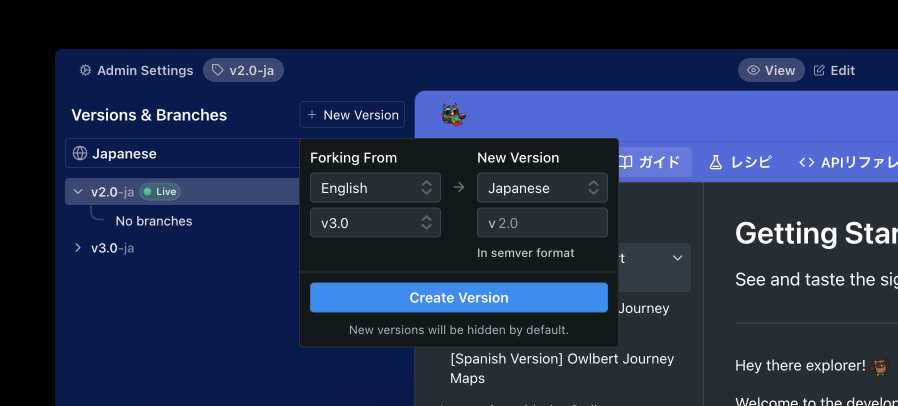Click the v2.0-ja version tag pill
The width and height of the screenshot is (898, 406).
pyautogui.click(x=243, y=70)
